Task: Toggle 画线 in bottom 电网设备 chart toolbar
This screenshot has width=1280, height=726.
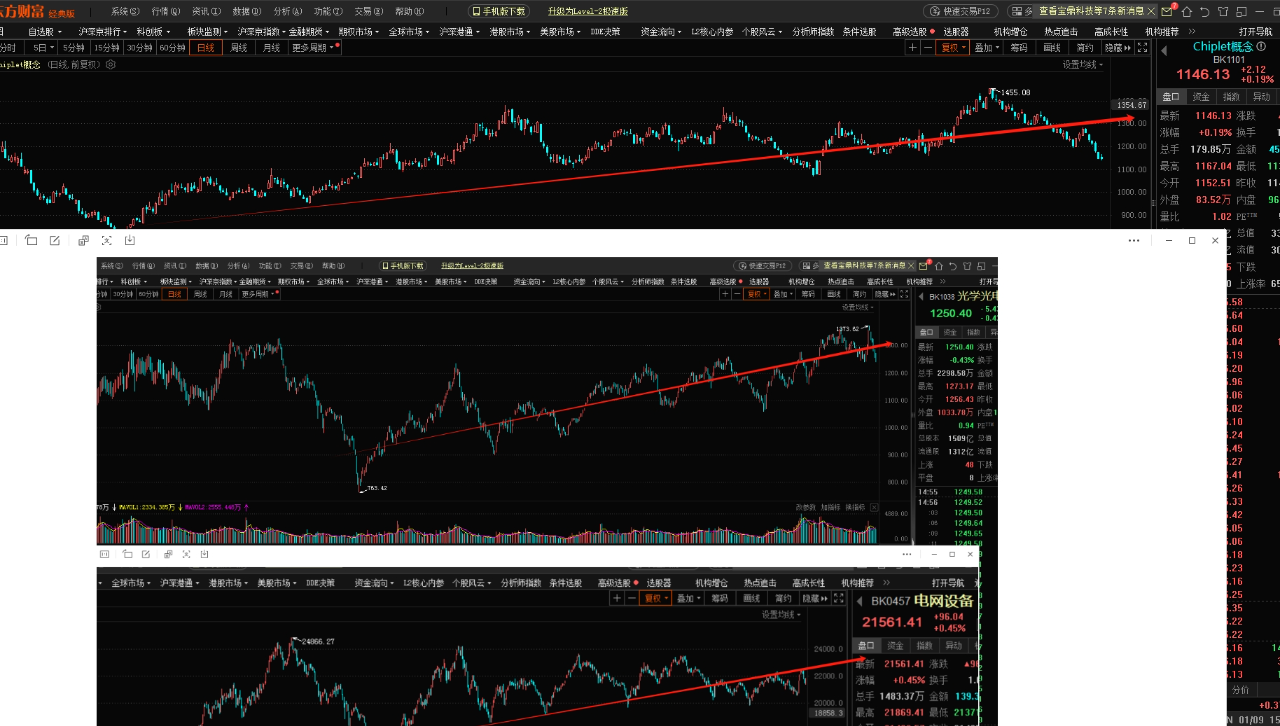Action: (751, 598)
